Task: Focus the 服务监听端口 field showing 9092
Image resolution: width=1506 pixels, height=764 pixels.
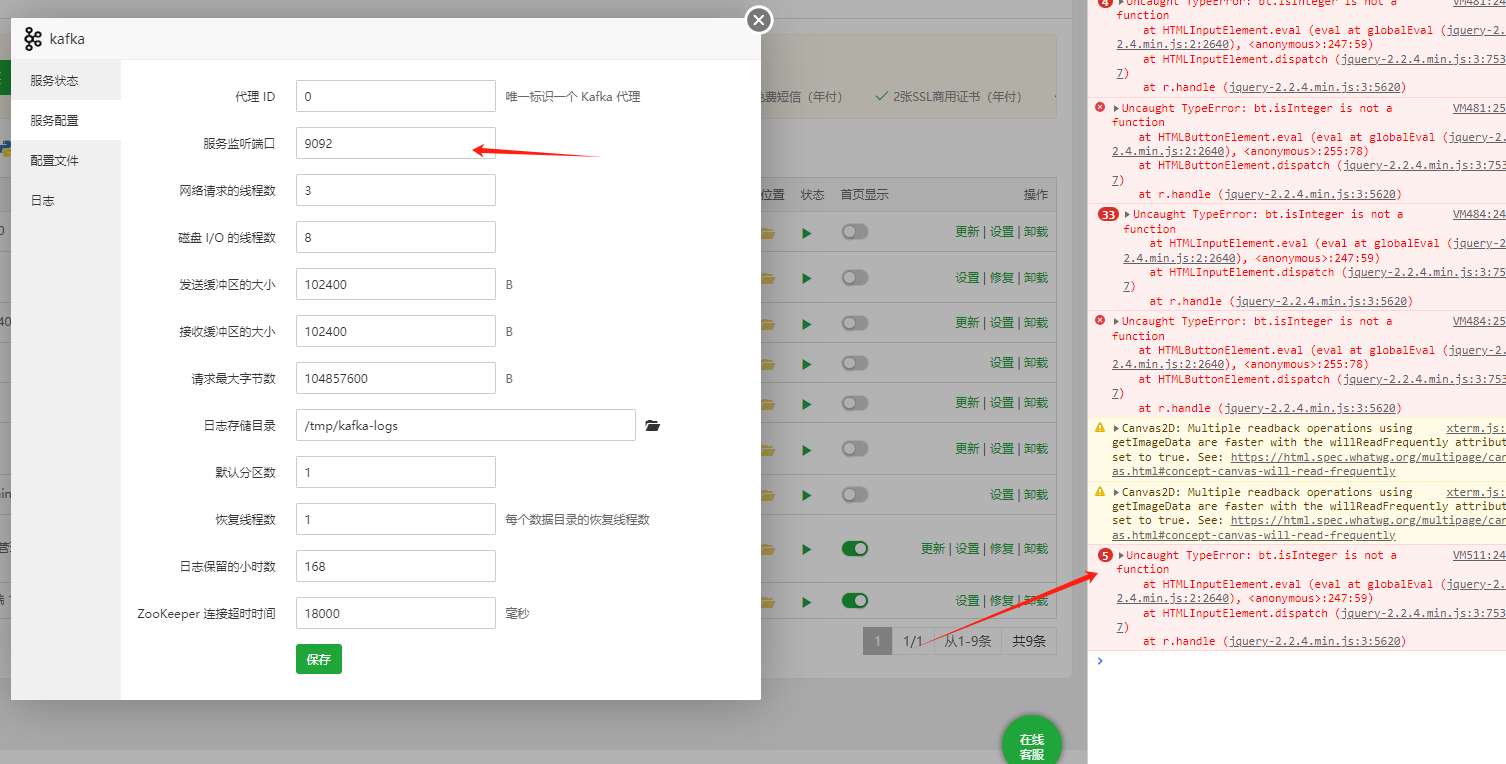Action: point(396,143)
